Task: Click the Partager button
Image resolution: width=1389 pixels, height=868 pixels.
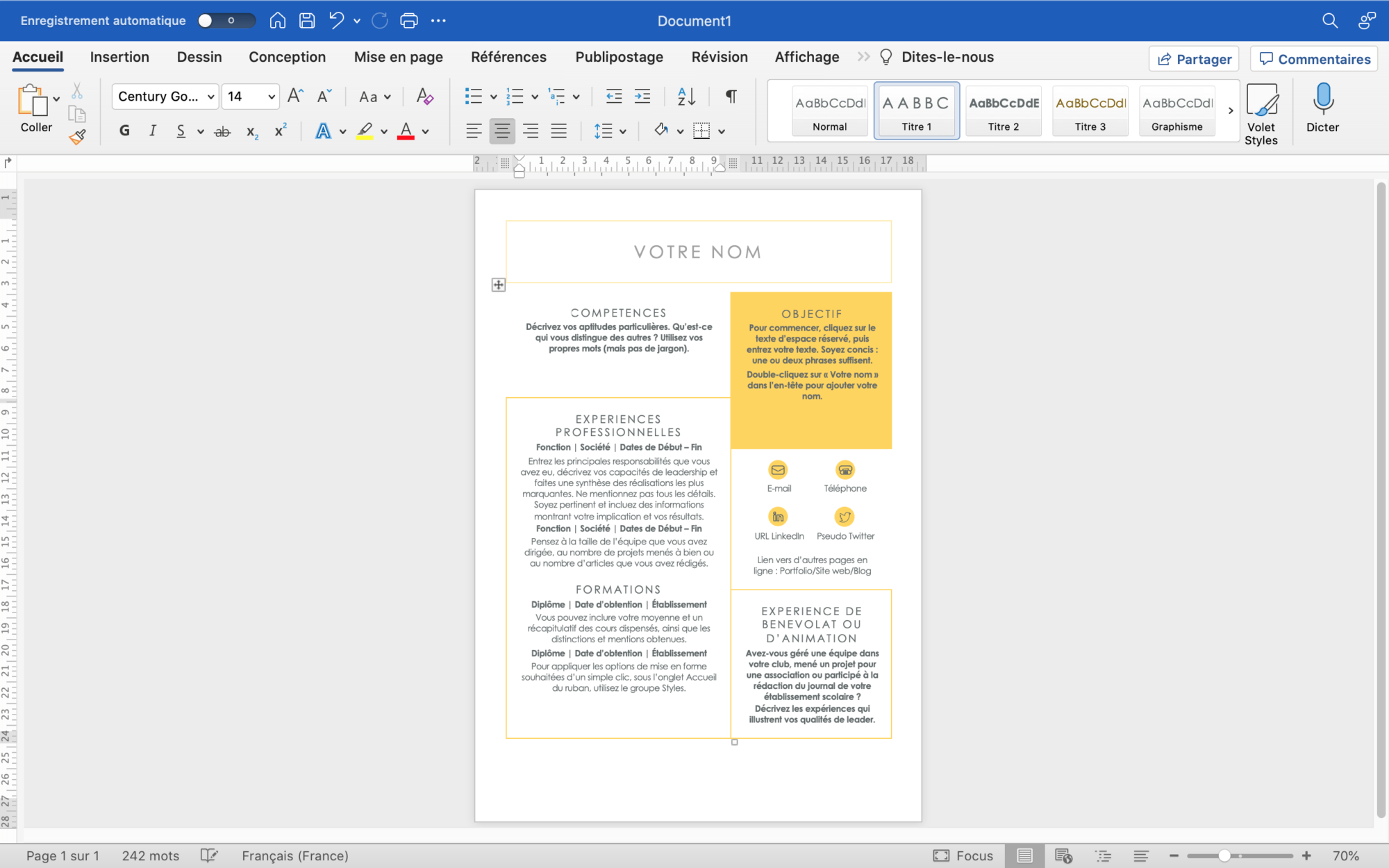Action: [x=1195, y=59]
